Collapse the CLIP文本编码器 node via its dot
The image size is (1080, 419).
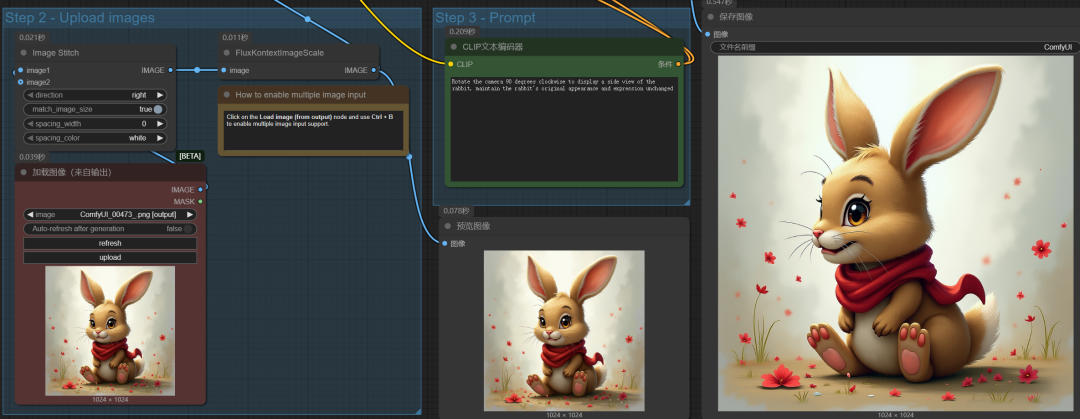point(454,47)
